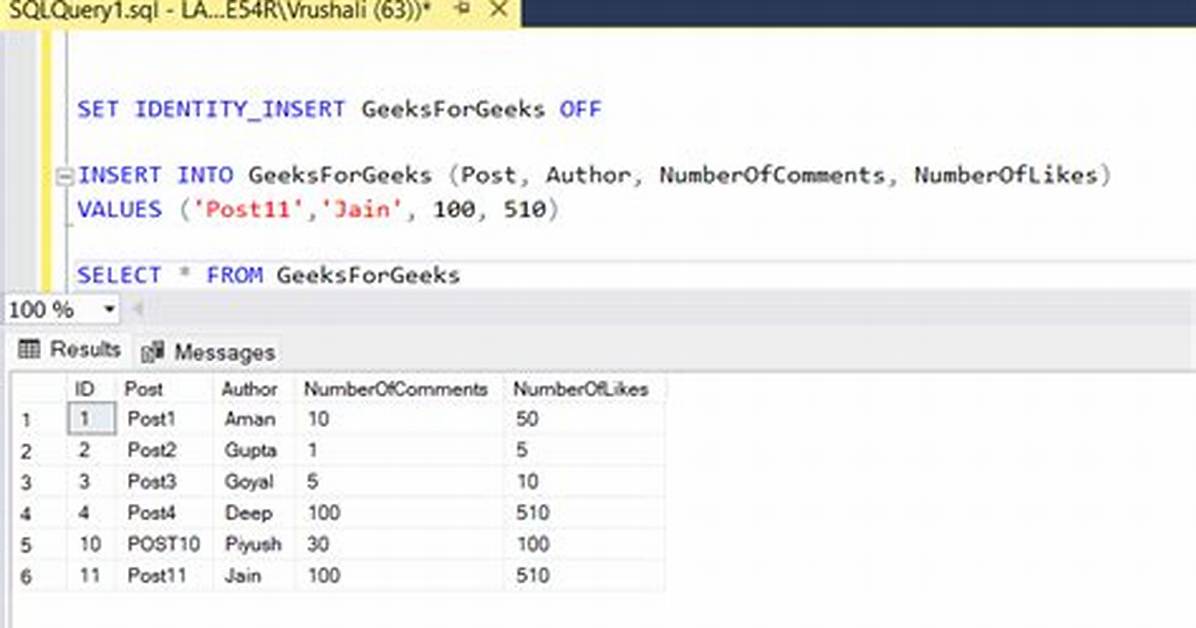The height and width of the screenshot is (628, 1196).
Task: Select the Deep author cell
Action: (x=253, y=513)
